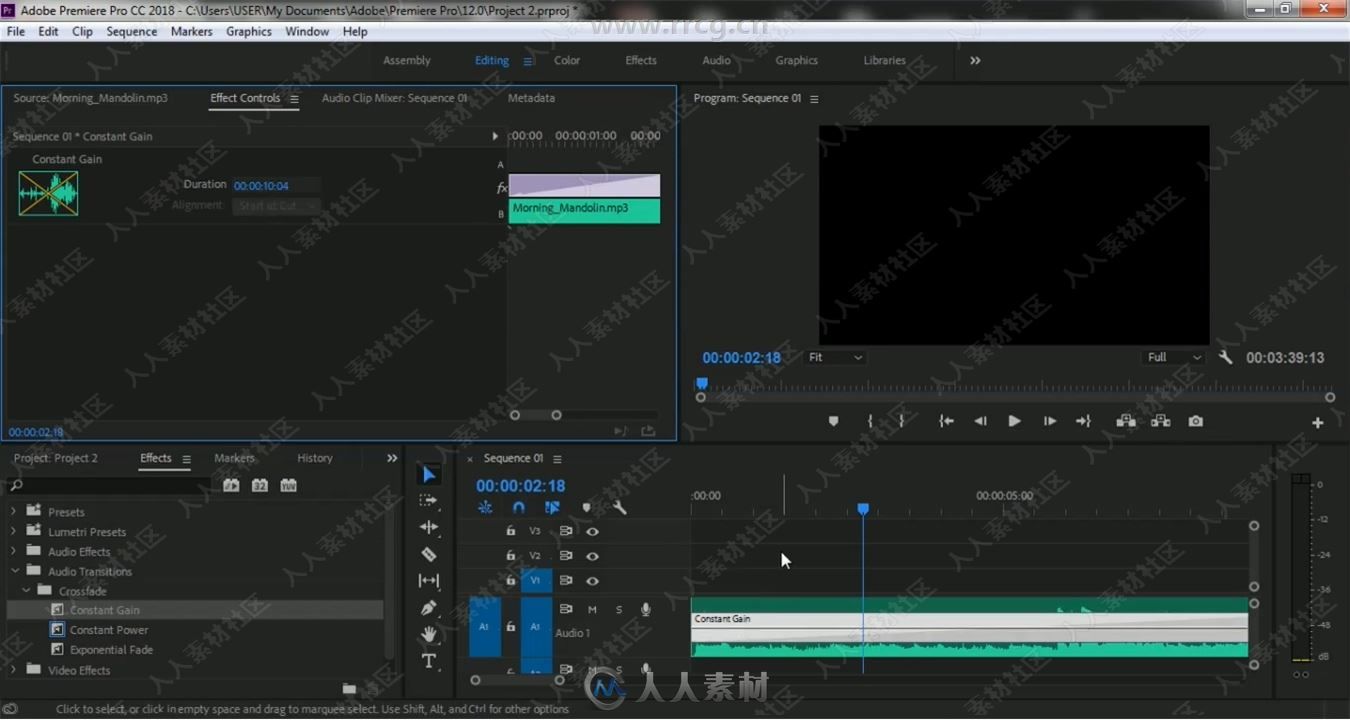1350x720 pixels.
Task: Play the sequence in Program monitor
Action: 1014,422
